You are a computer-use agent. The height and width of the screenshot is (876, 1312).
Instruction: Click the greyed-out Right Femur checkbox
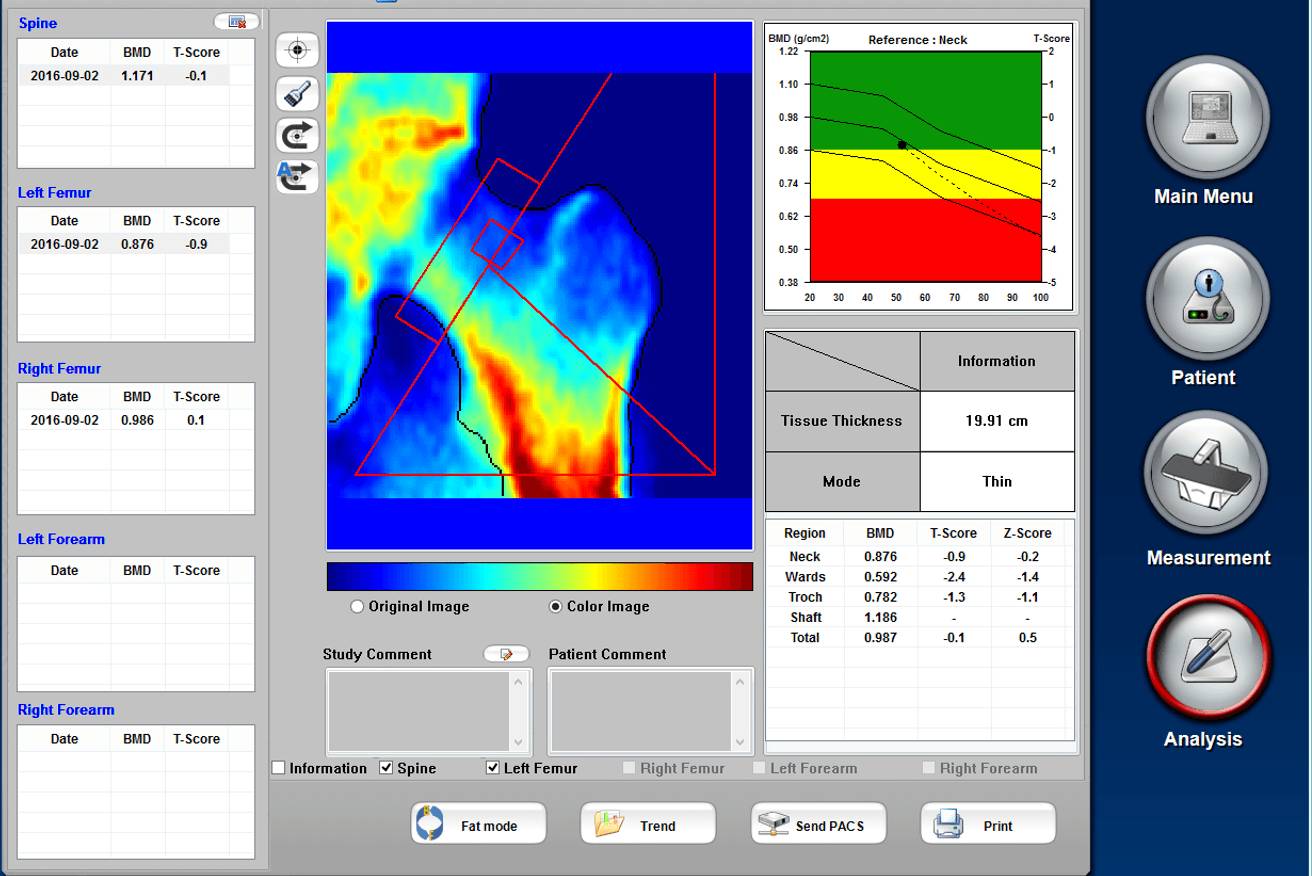click(x=629, y=768)
